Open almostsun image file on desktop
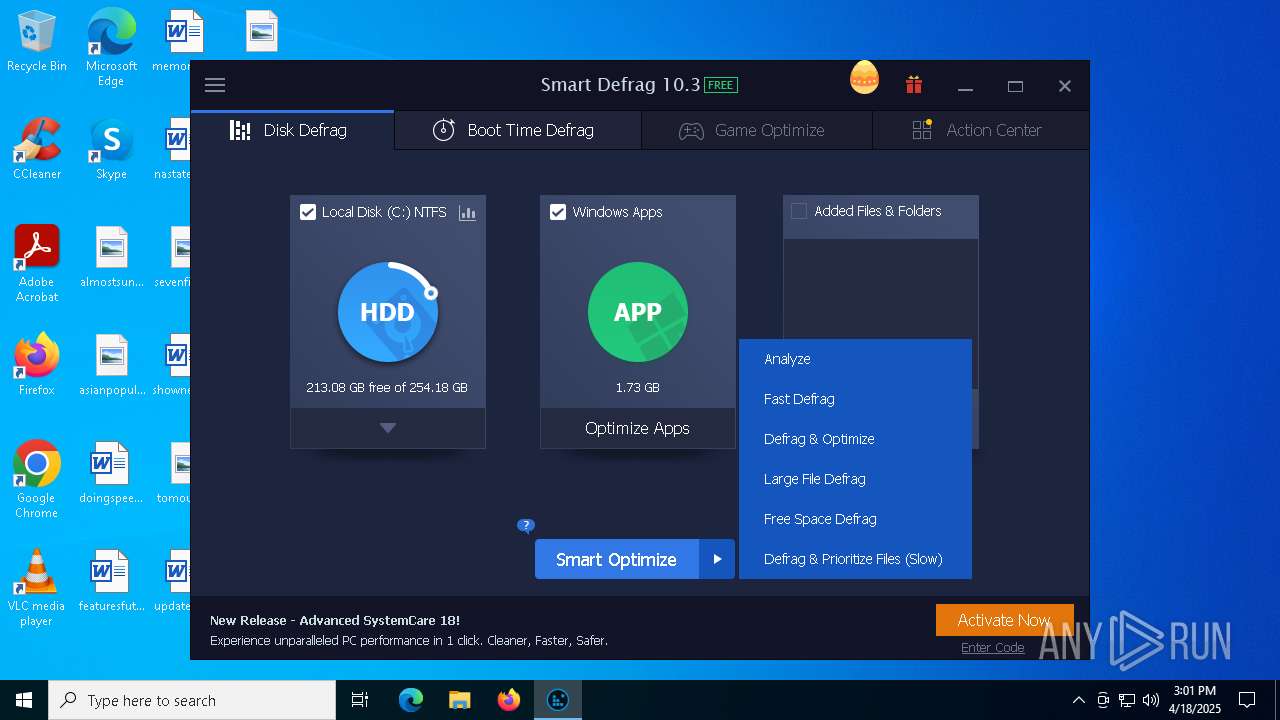The image size is (1280, 720). click(111, 257)
